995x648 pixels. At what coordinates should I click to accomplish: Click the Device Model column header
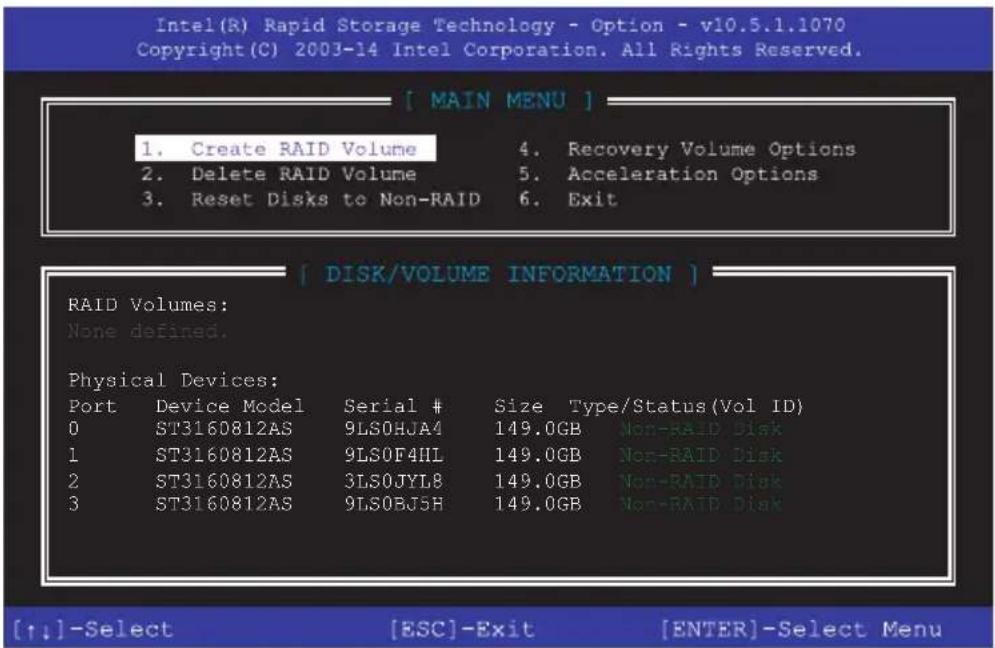coord(230,406)
